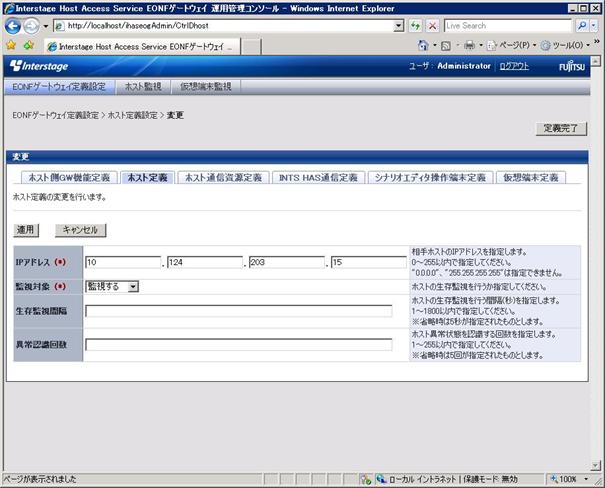Click the first IP octet field containing 10
This screenshot has width=605, height=488.
pyautogui.click(x=123, y=262)
